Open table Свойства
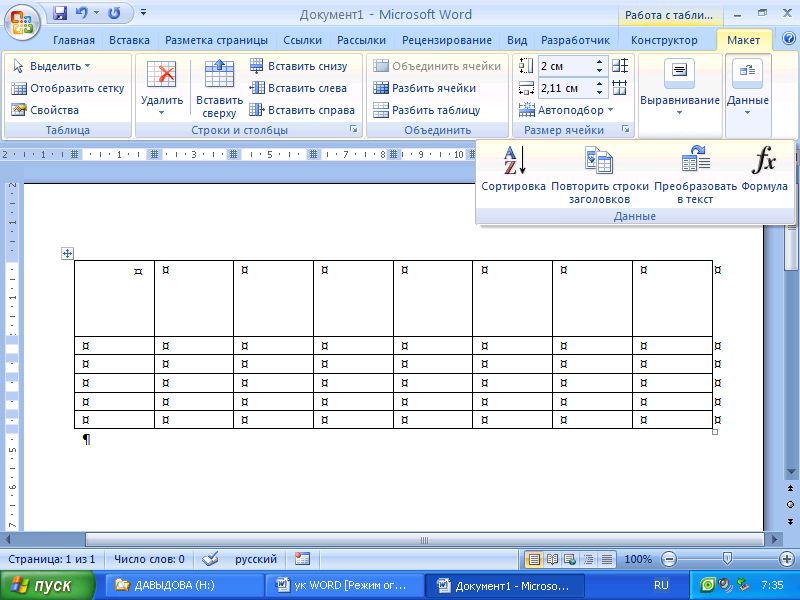 (x=45, y=110)
